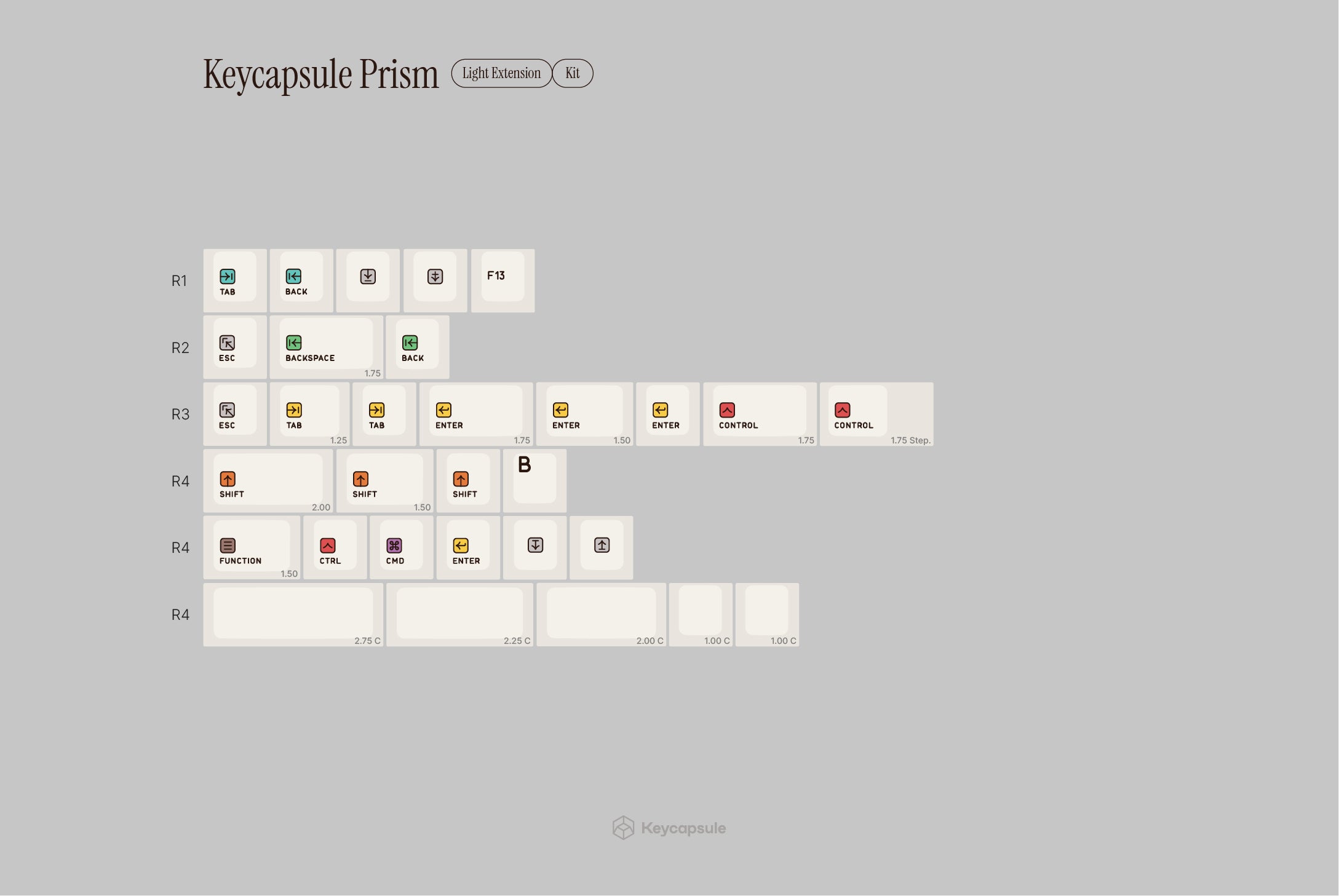This screenshot has width=1339, height=896.
Task: Click the SHIFT 1.50 keycap
Action: (385, 481)
